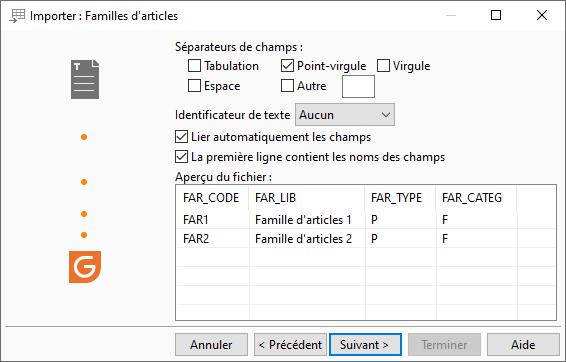Image resolution: width=566 pixels, height=362 pixels.
Task: Toggle Lier automatiquement les champs
Action: (181, 137)
